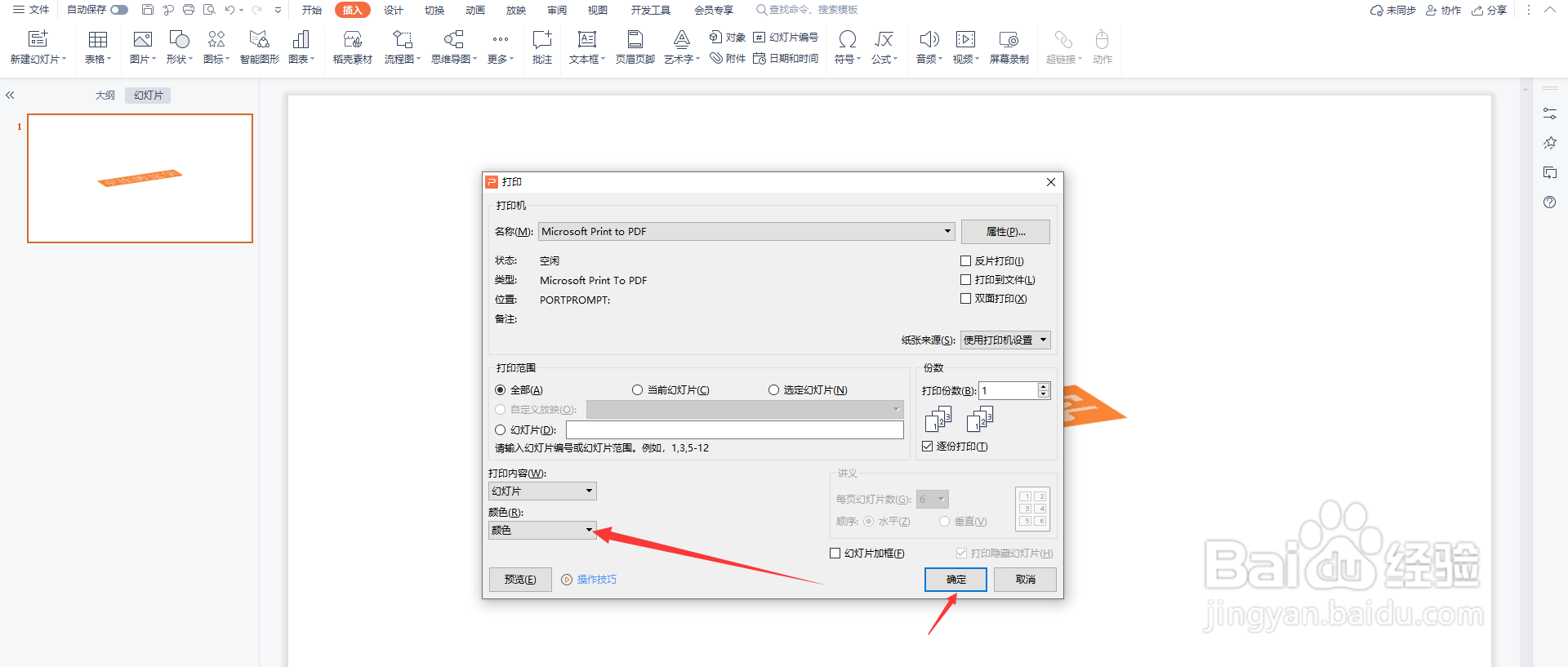The image size is (1568, 667).
Task: Check the 幻灯片加框 checkbox
Action: click(x=835, y=554)
